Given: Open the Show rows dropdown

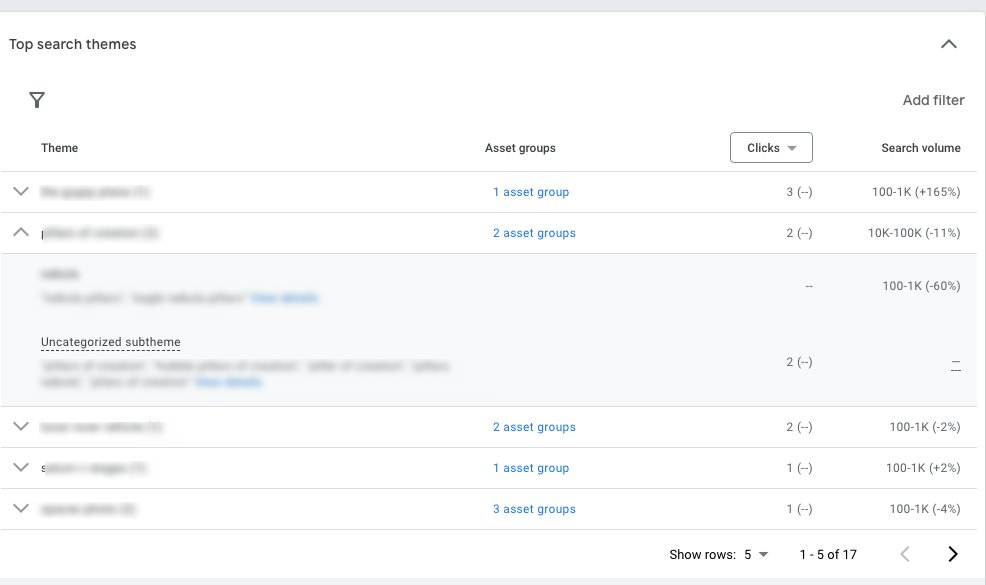Looking at the screenshot, I should point(756,554).
